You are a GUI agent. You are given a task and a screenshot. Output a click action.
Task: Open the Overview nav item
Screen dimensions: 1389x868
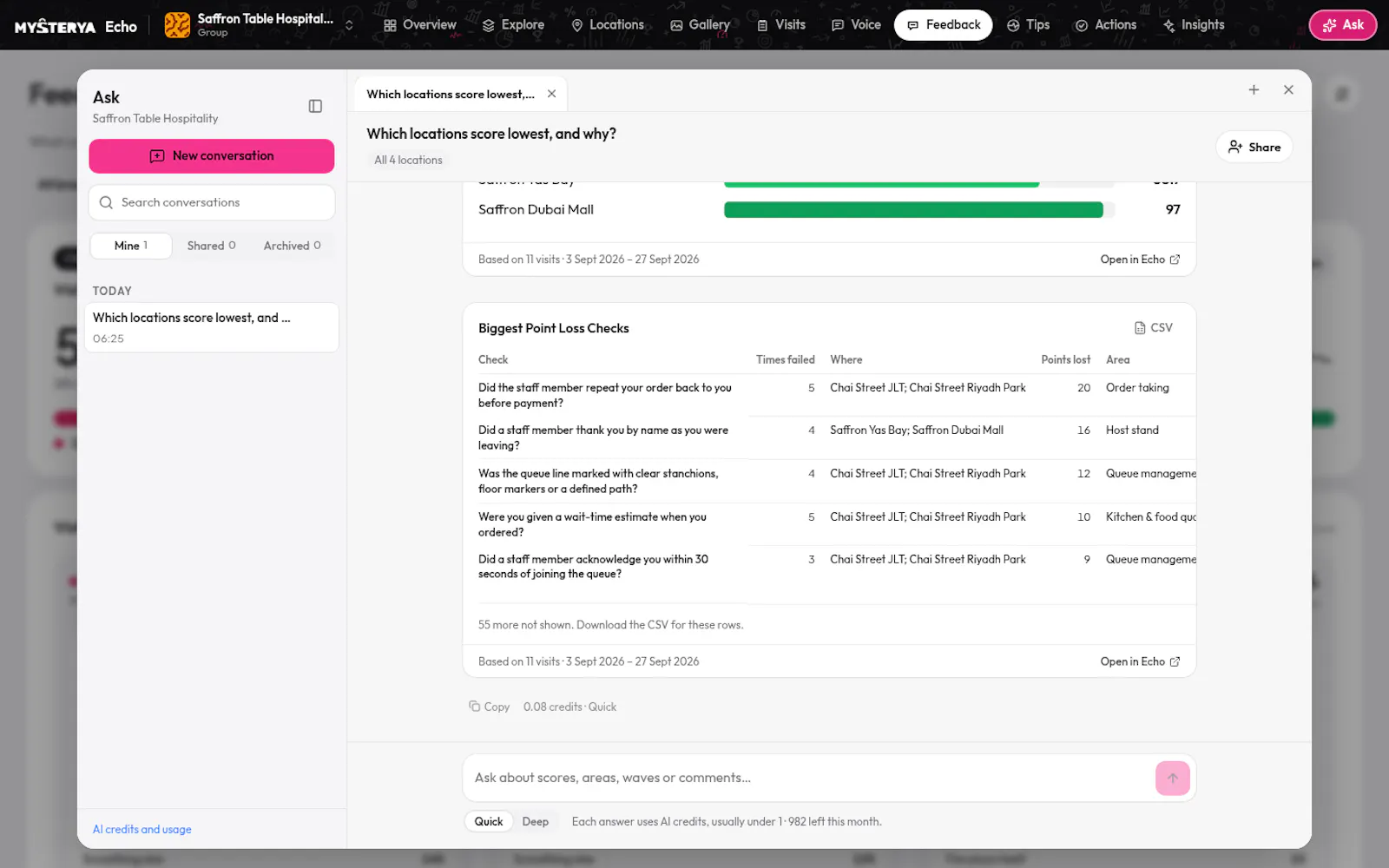pyautogui.click(x=419, y=25)
